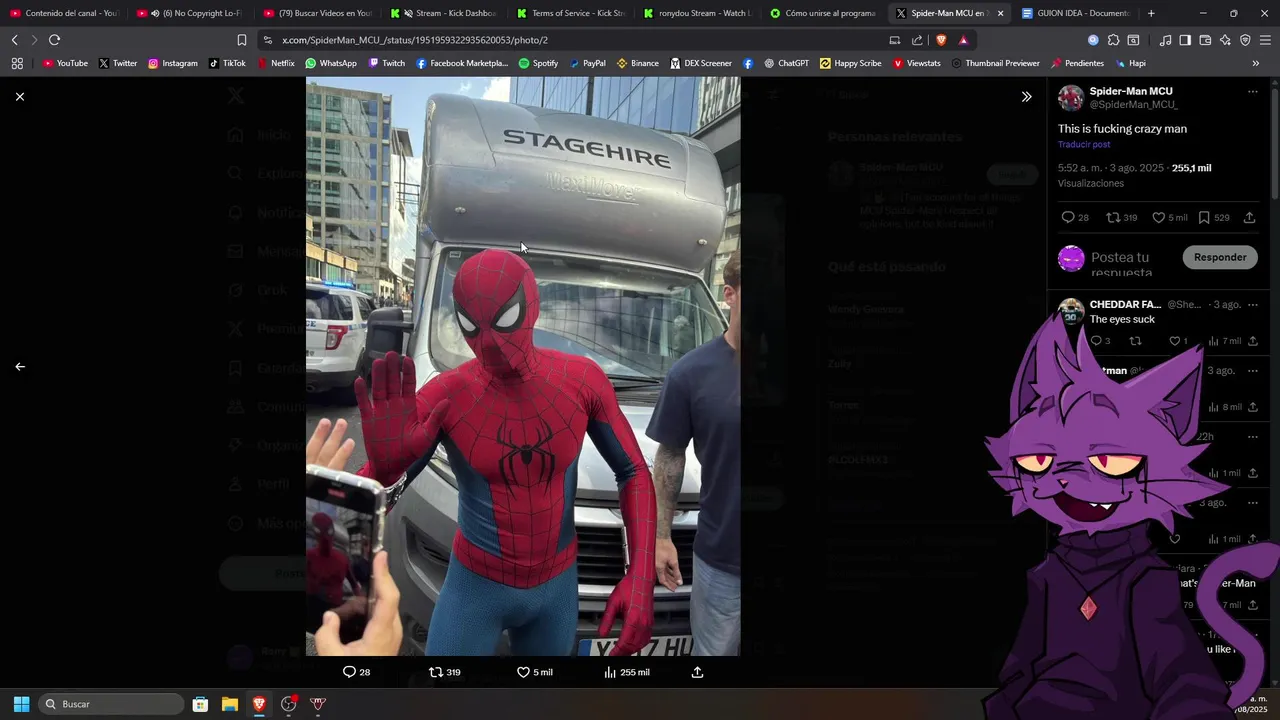The height and width of the screenshot is (720, 1280).
Task: Open the extensions puzzle icon
Action: (1113, 40)
